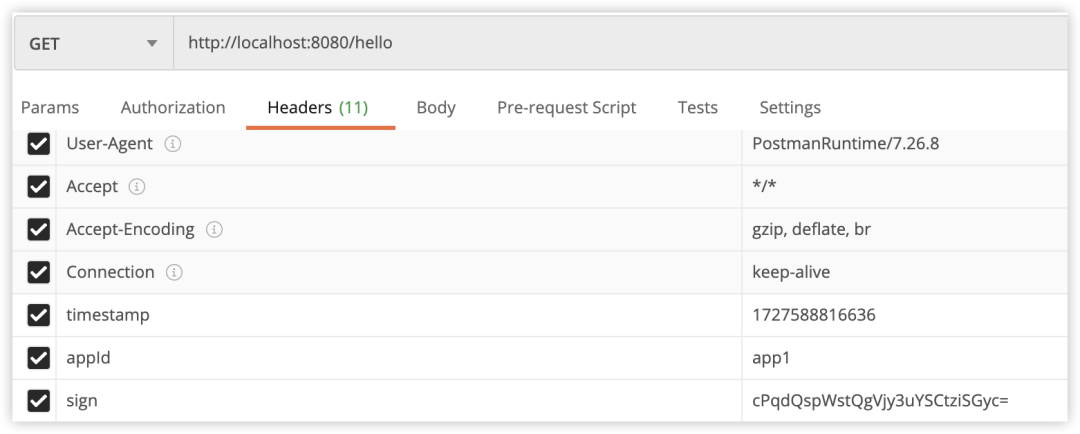
Task: Click the request URL field
Action: click(x=620, y=43)
